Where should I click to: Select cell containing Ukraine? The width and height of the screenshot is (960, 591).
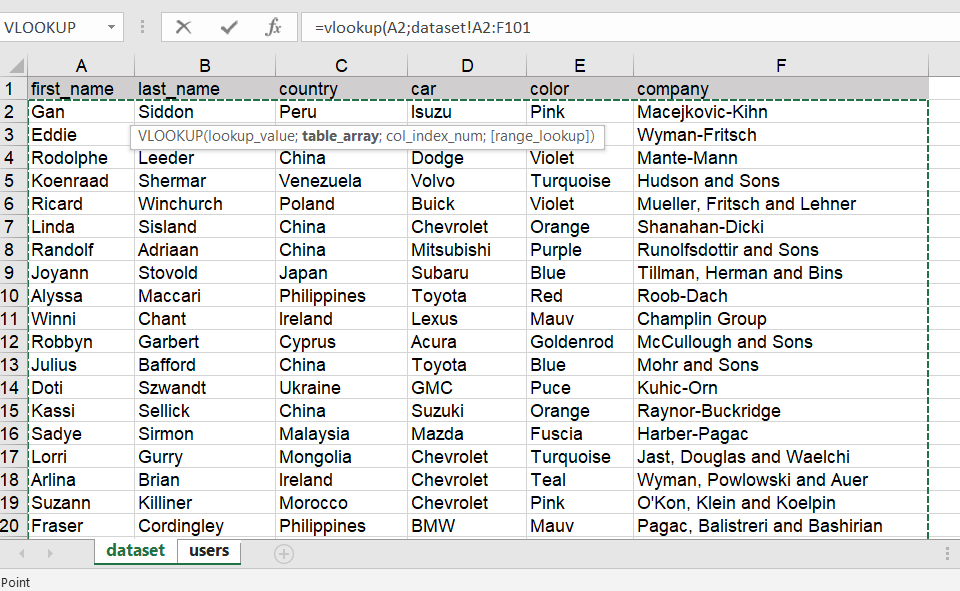(x=341, y=388)
